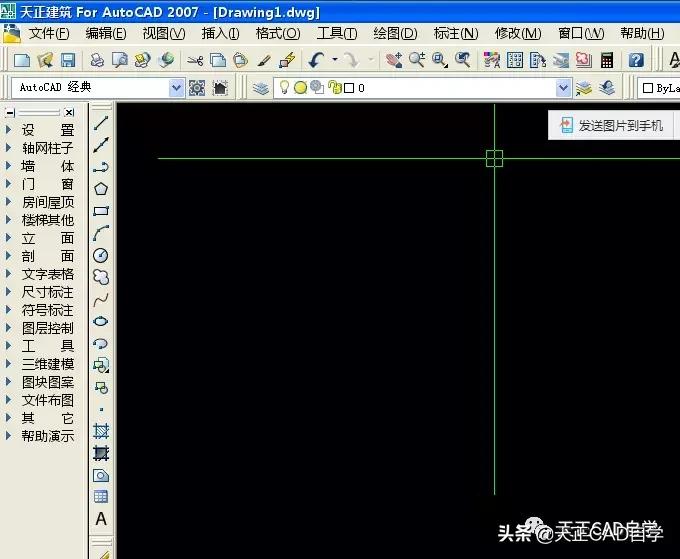Image resolution: width=680 pixels, height=559 pixels.
Task: Select the Hatch tool
Action: [x=101, y=431]
